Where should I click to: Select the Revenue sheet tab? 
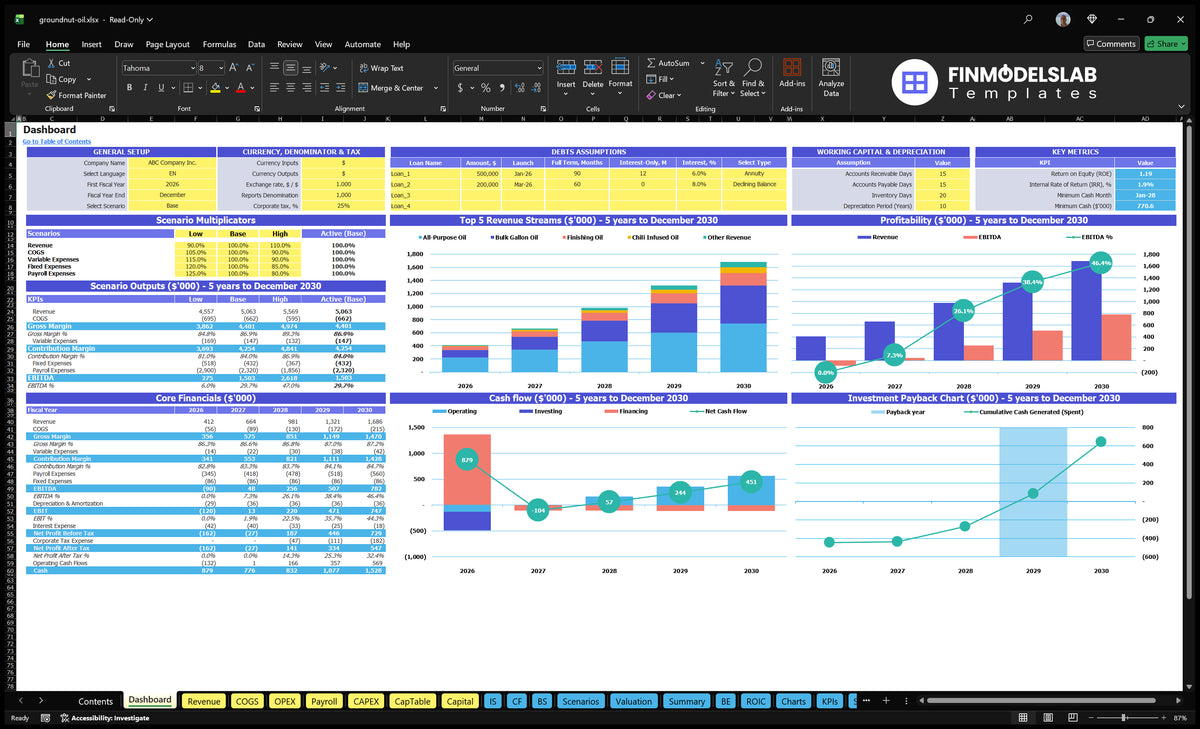point(203,701)
